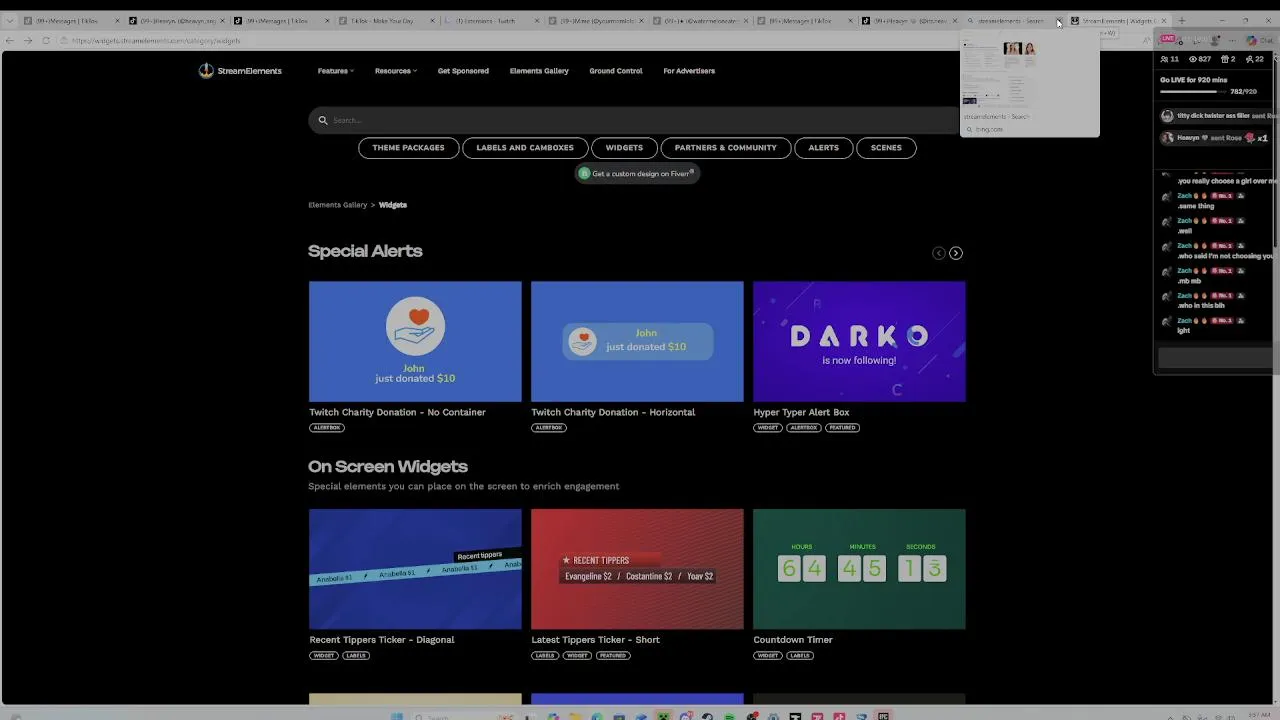Click Twitch Charity Donation - No Container title
Image resolution: width=1280 pixels, height=720 pixels.
click(x=397, y=412)
